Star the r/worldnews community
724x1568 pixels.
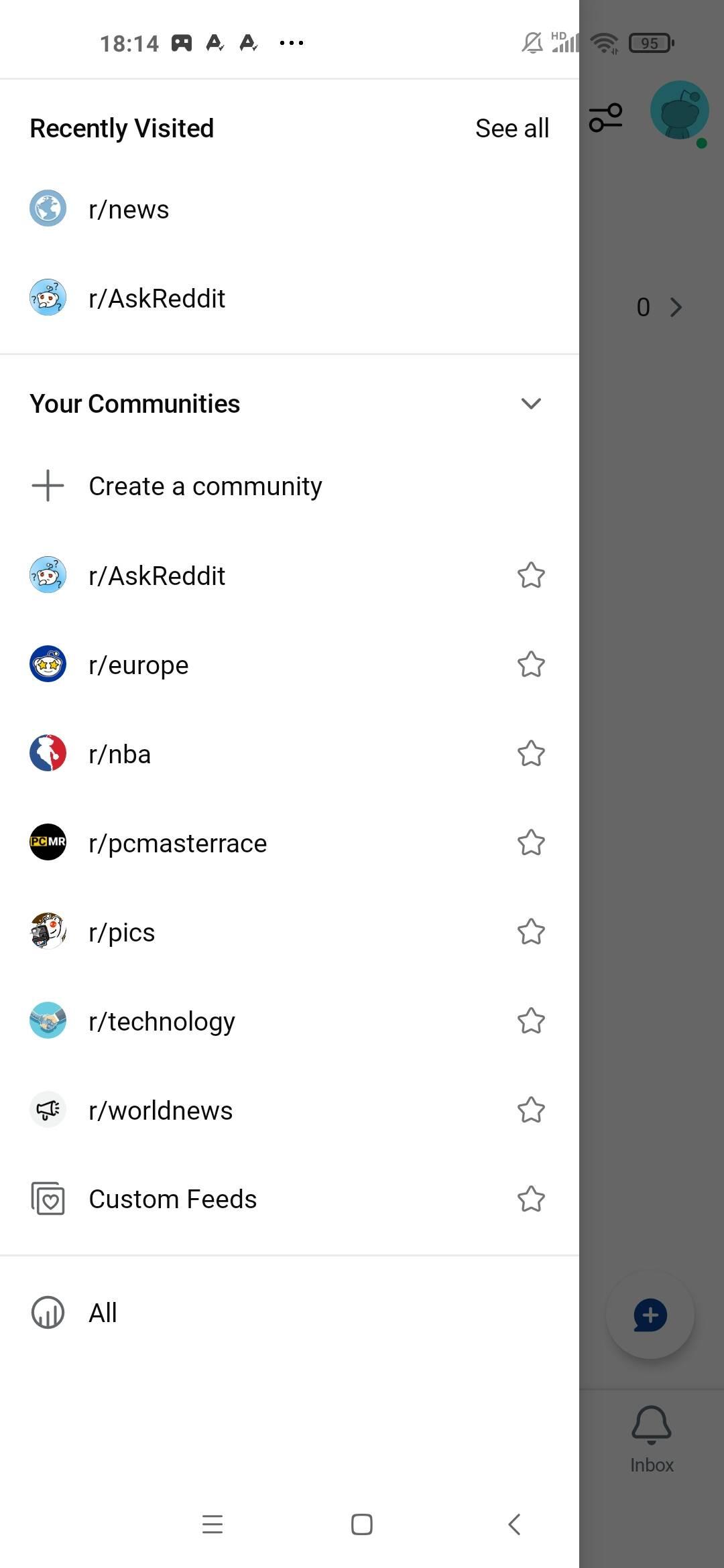[x=531, y=1110]
